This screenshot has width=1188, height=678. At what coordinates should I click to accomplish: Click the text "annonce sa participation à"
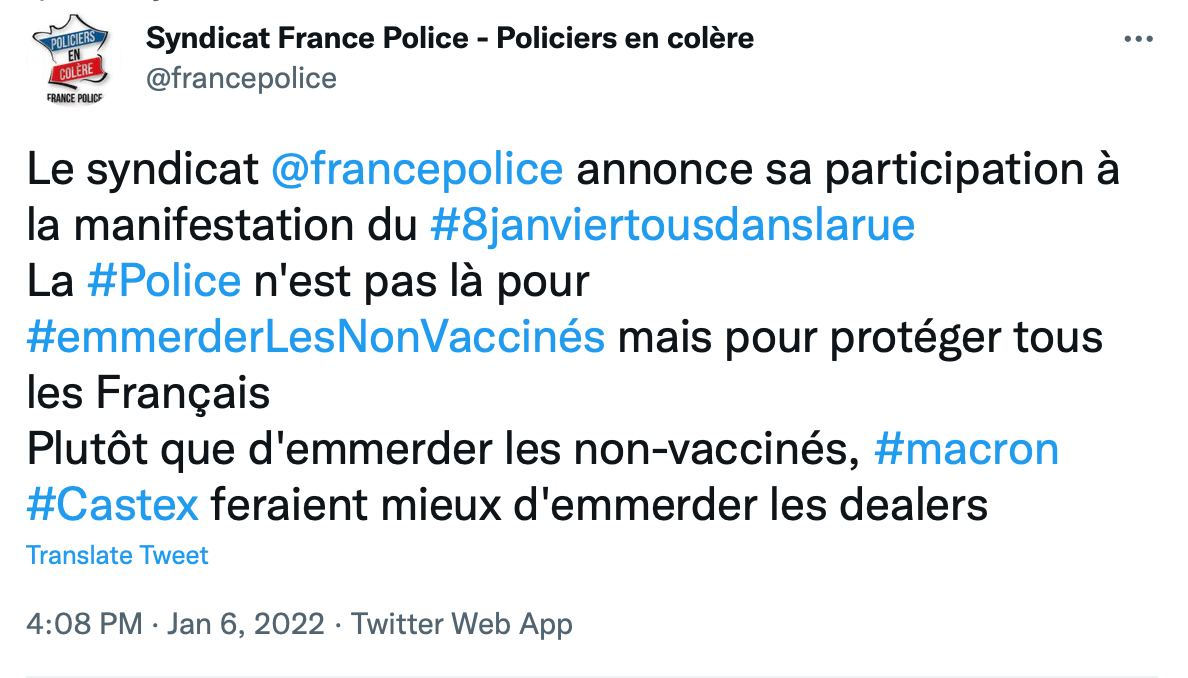[848, 170]
